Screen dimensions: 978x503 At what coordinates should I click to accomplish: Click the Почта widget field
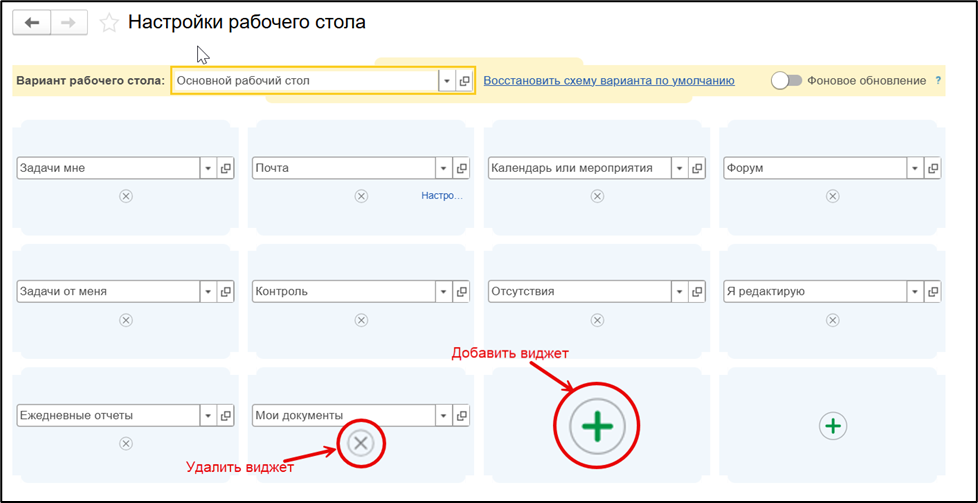(344, 168)
